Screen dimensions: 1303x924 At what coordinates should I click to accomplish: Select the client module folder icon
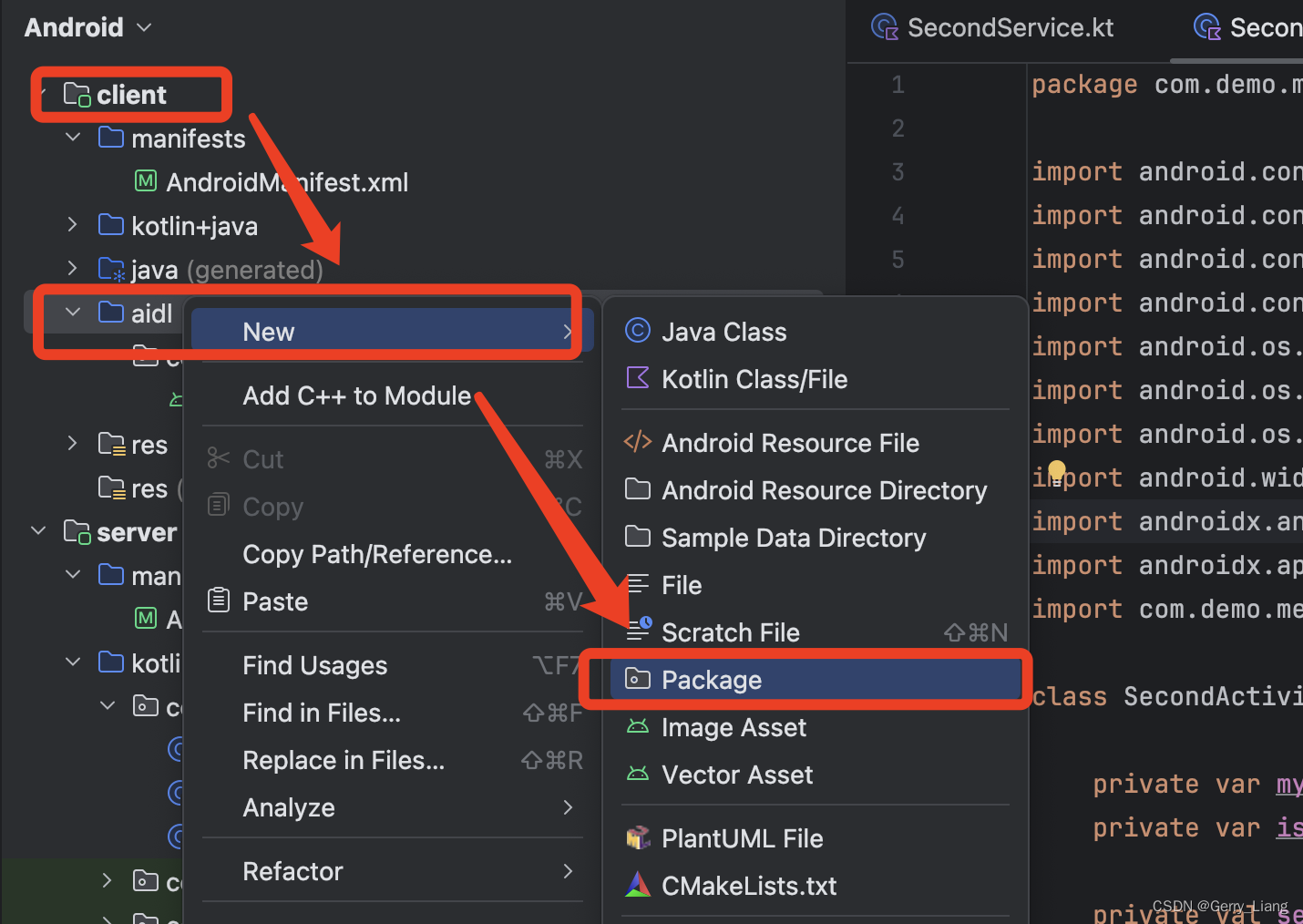click(77, 95)
